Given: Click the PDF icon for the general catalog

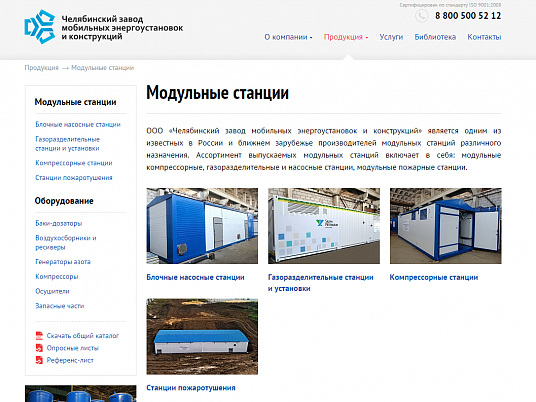Looking at the screenshot, I should (x=39, y=335).
